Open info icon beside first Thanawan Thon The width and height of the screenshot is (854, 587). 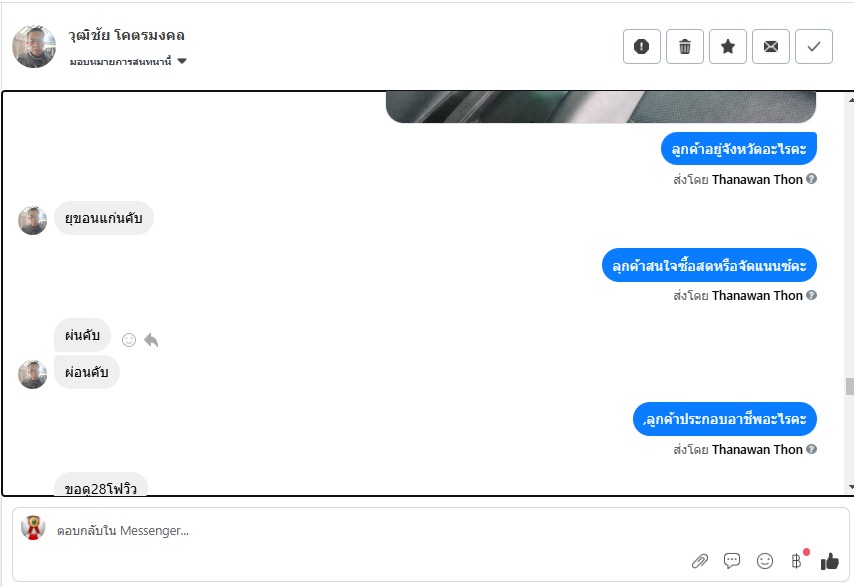pos(812,179)
